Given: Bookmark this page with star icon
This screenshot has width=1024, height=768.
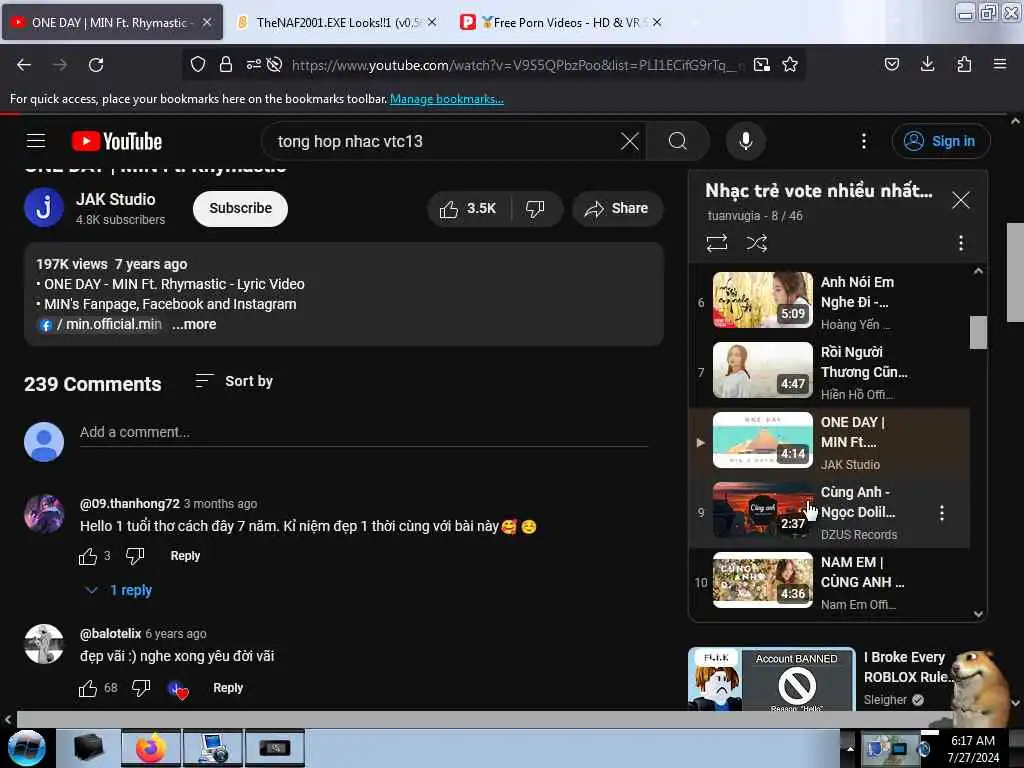Looking at the screenshot, I should (790, 65).
